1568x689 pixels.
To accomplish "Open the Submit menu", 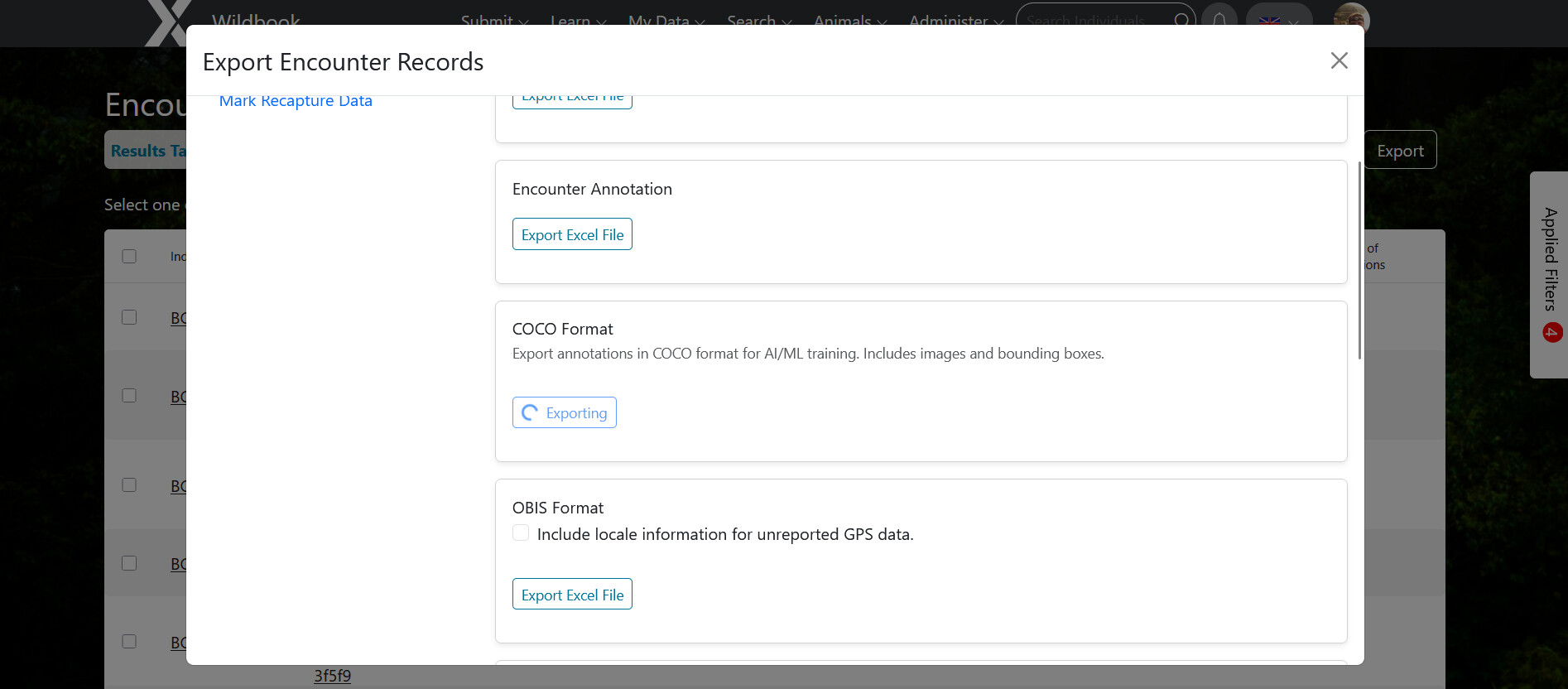I will point(494,20).
